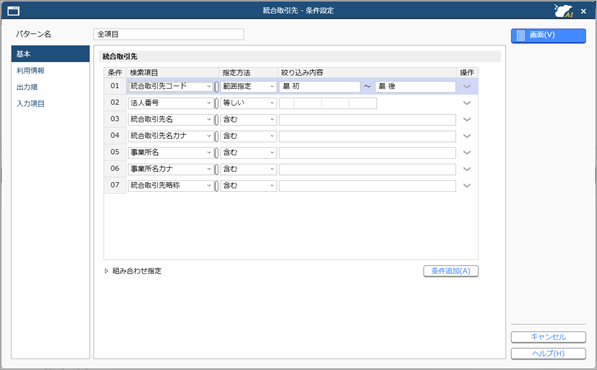The height and width of the screenshot is (370, 597).
Task: Click the キャンセル button
Action: click(x=548, y=337)
